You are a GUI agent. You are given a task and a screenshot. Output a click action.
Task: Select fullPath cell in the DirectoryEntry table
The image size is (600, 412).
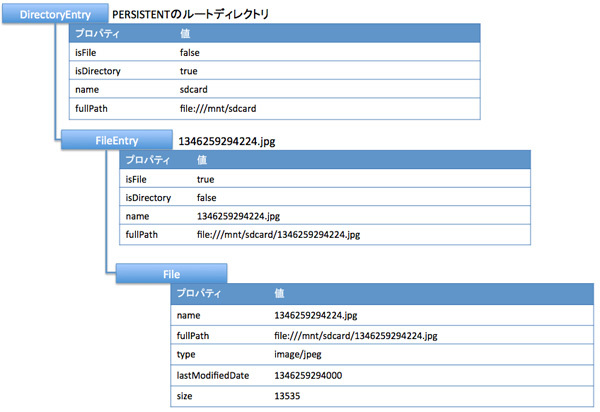point(91,109)
